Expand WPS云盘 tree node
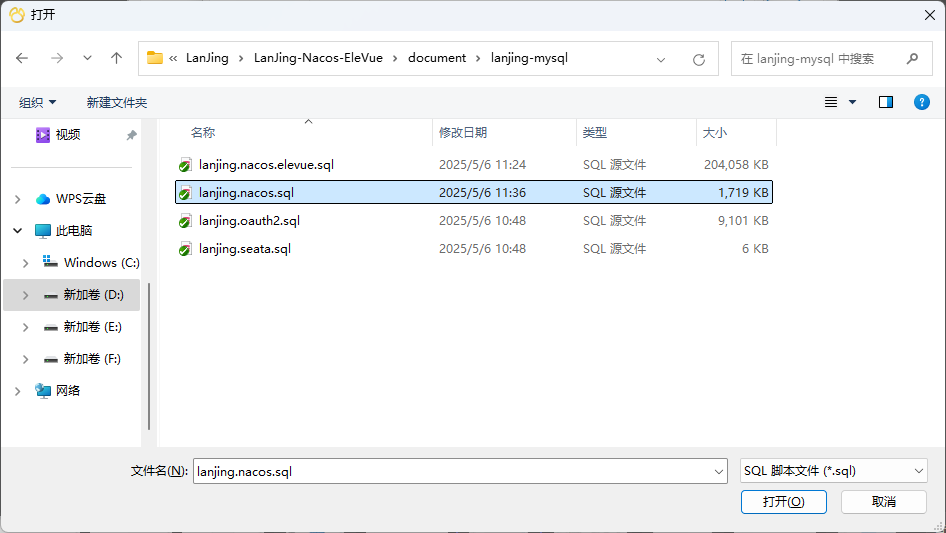This screenshot has height=533, width=946. pyautogui.click(x=17, y=199)
